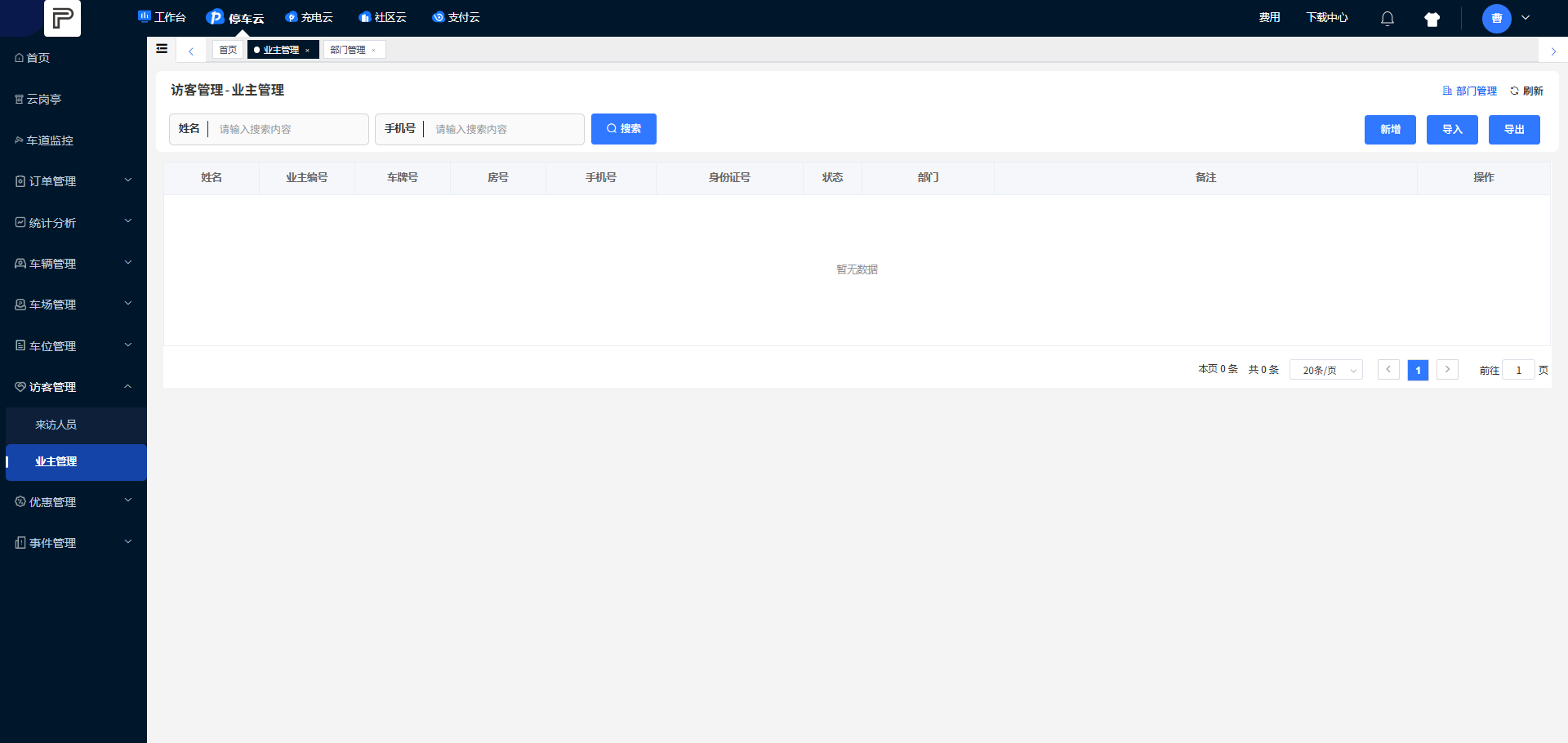Go to next page arrow
The height and width of the screenshot is (743, 1568).
pos(1447,370)
